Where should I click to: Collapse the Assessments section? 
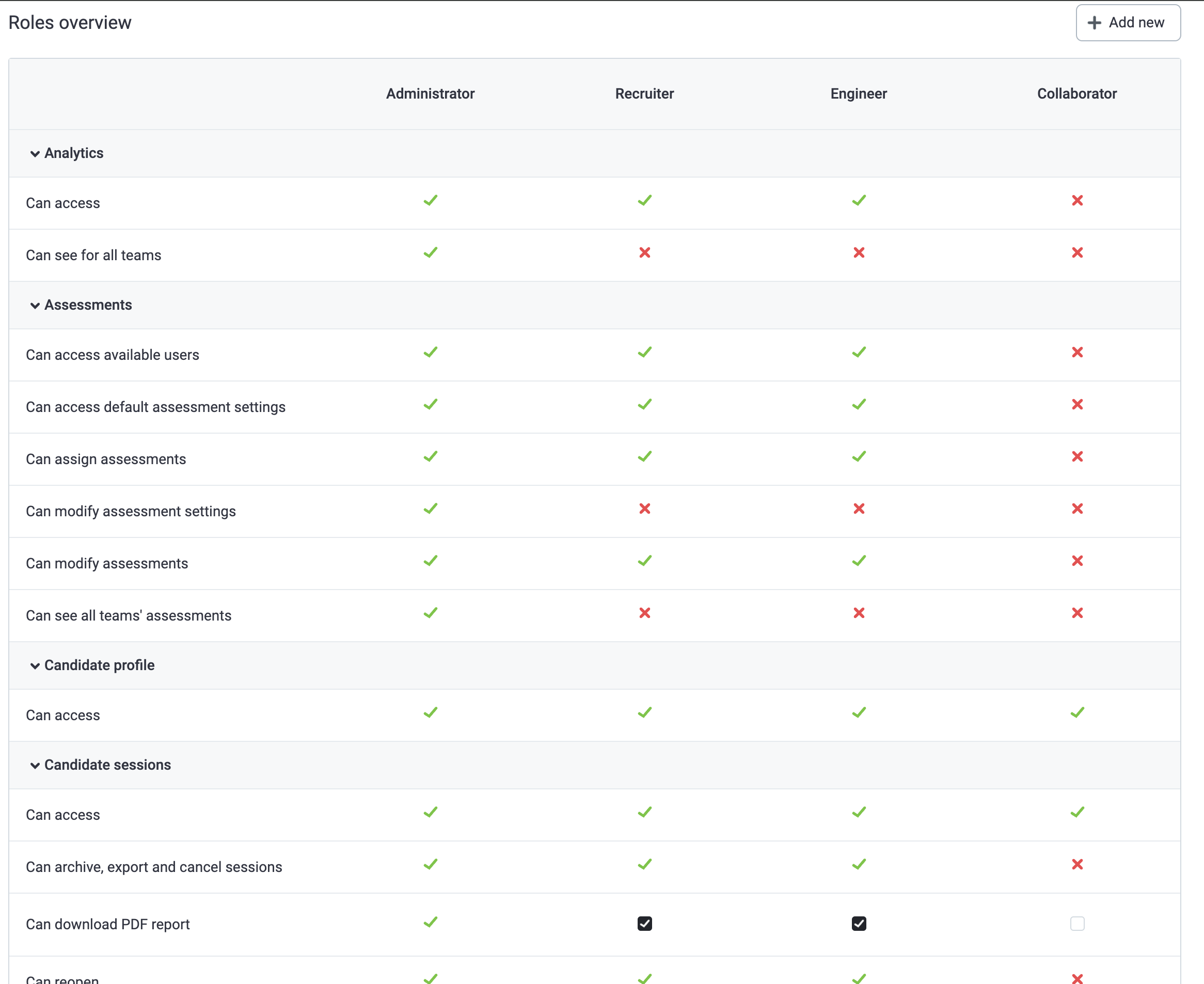[x=35, y=306]
